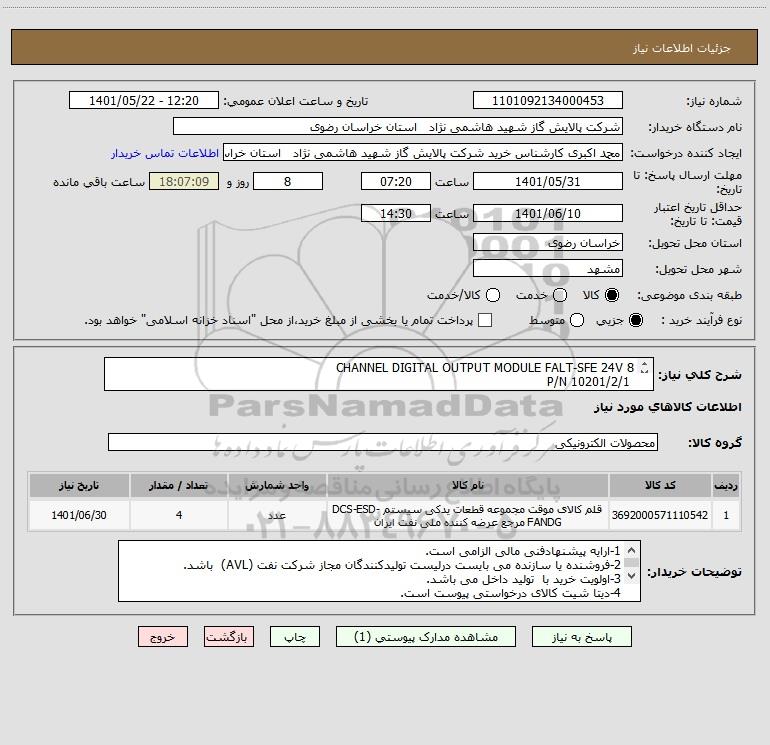This screenshot has width=770, height=745.
Task: Click the CHANNEL DIGITAL OUTPUT MODULE description text
Action: pyautogui.click(x=485, y=374)
